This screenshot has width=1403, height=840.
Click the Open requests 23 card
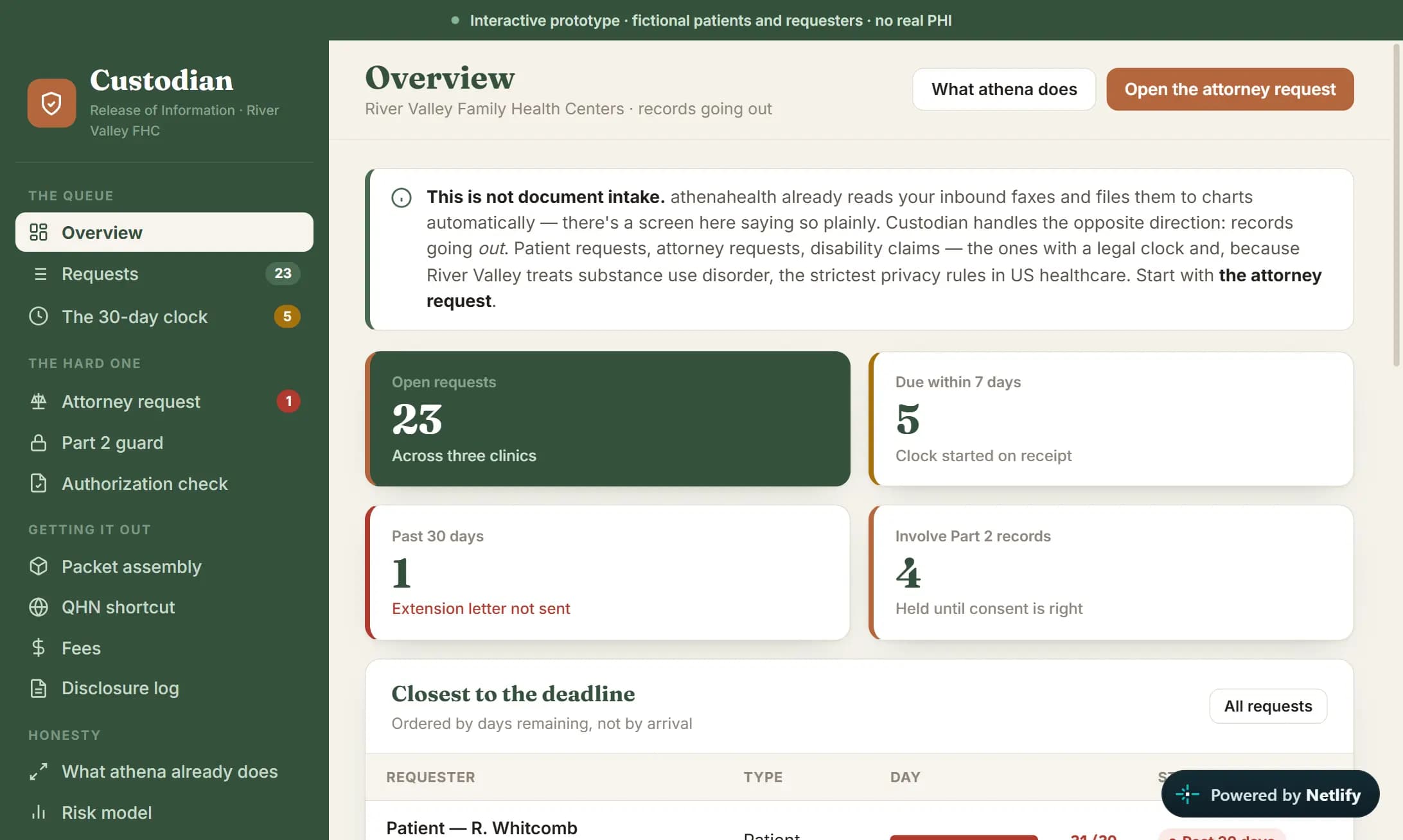pos(608,419)
